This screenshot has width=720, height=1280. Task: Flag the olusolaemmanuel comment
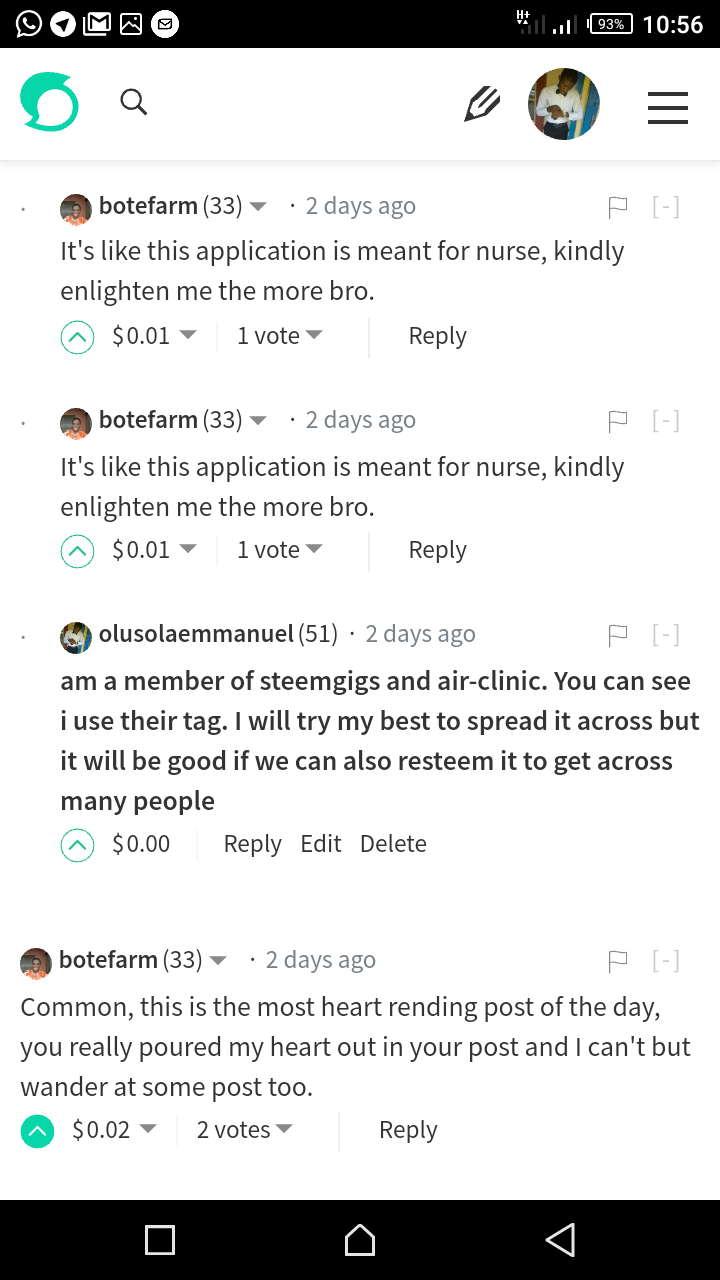(618, 634)
